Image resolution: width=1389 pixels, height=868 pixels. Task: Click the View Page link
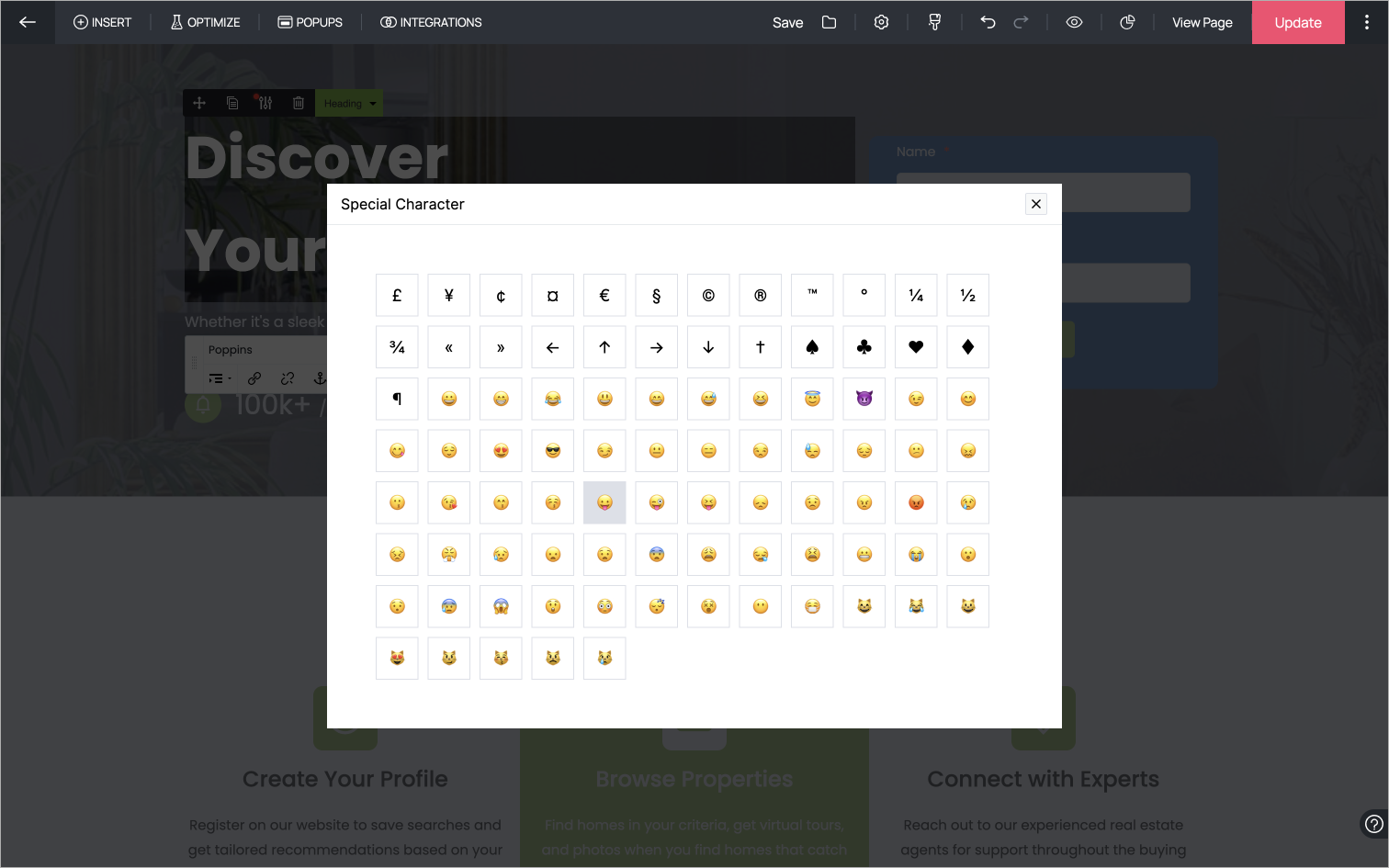point(1203,22)
